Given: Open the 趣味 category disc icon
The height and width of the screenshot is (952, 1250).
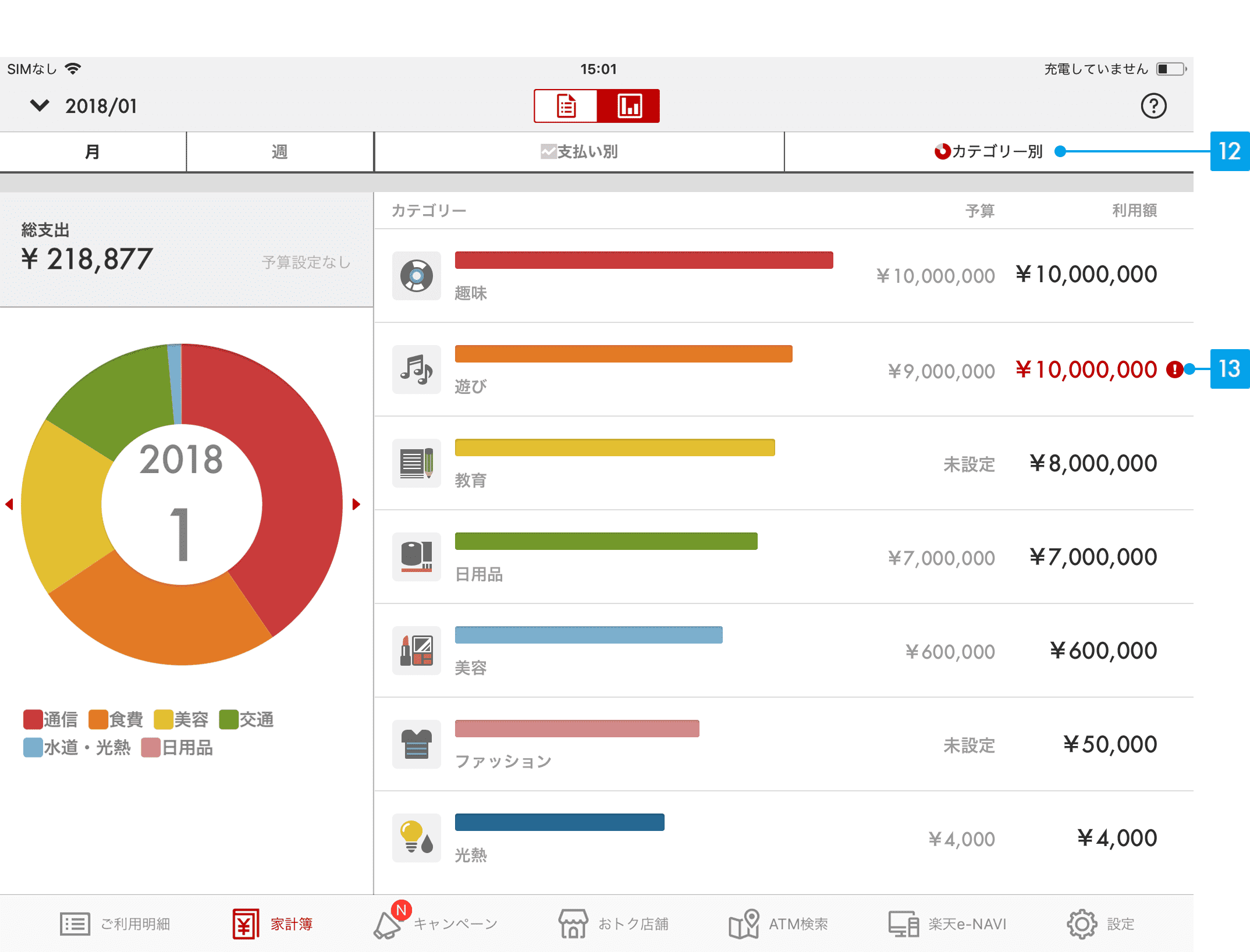Looking at the screenshot, I should (x=416, y=276).
